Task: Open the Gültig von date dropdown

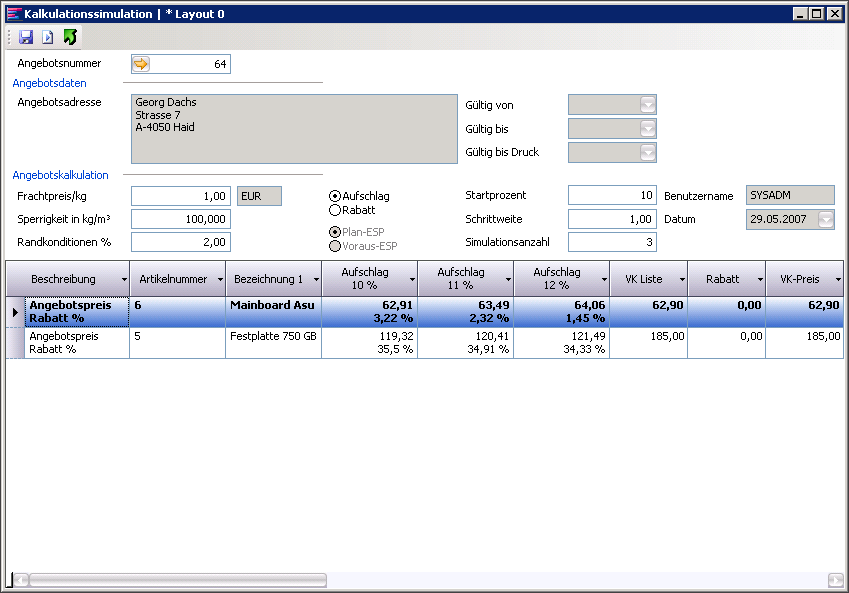Action: tap(647, 105)
